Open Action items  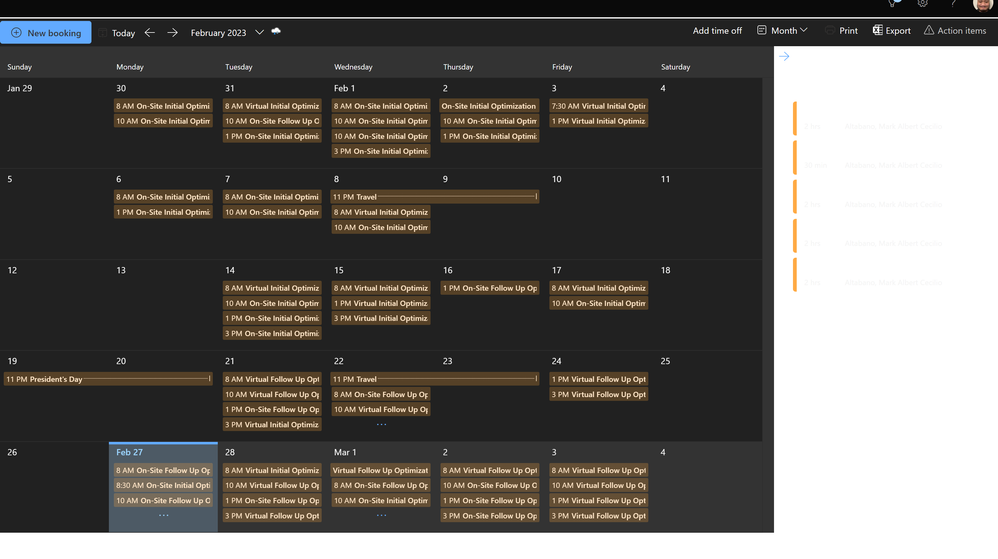click(x=955, y=31)
